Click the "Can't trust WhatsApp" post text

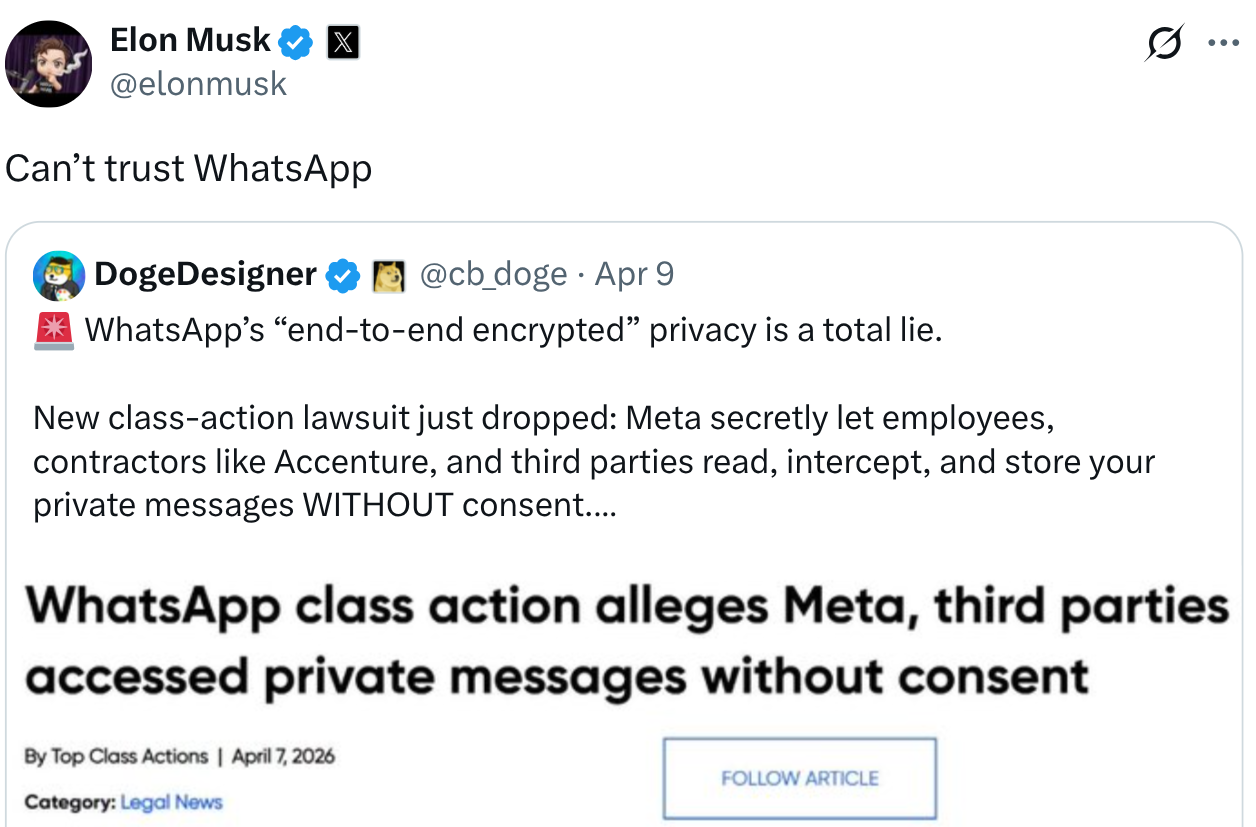point(189,168)
